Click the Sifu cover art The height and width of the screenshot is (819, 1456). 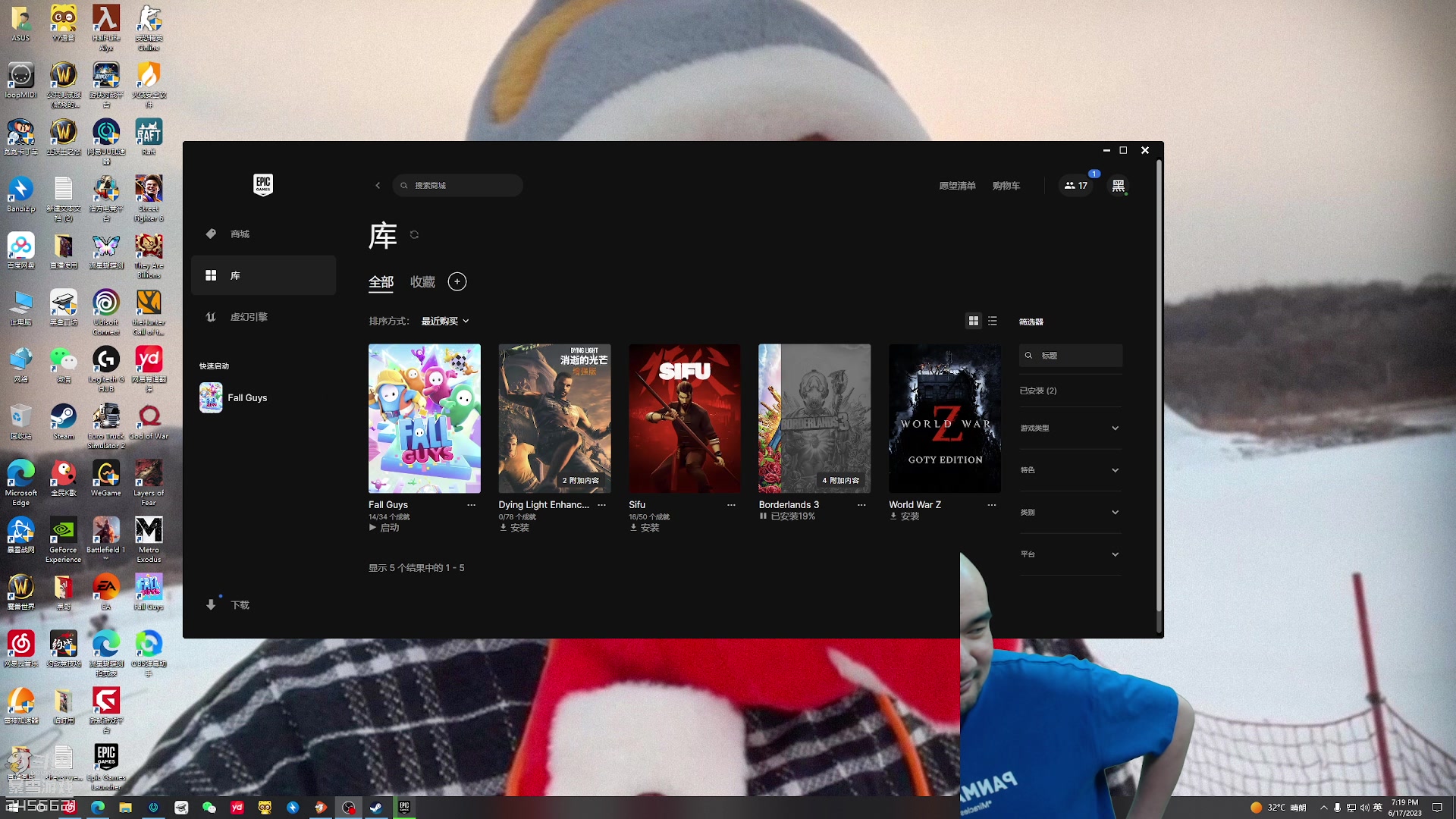685,419
